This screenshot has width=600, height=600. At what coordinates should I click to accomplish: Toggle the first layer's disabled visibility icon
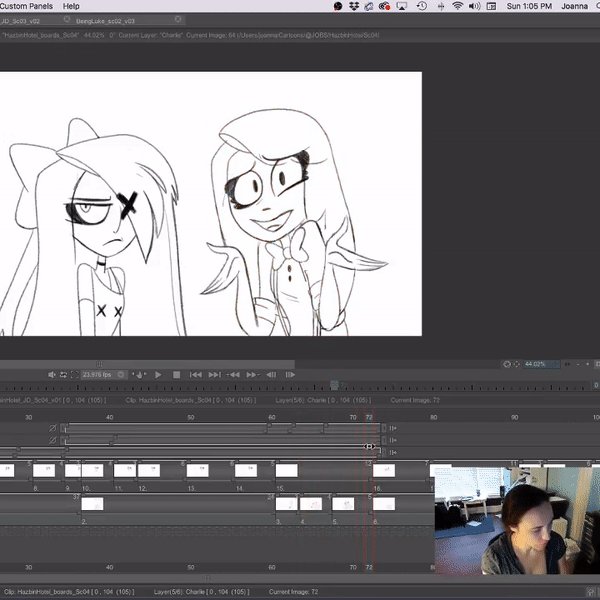click(x=53, y=428)
